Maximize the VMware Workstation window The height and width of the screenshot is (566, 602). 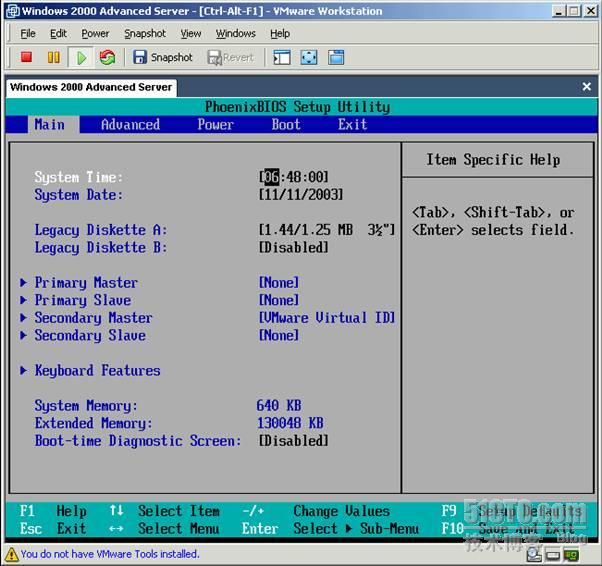click(x=574, y=11)
